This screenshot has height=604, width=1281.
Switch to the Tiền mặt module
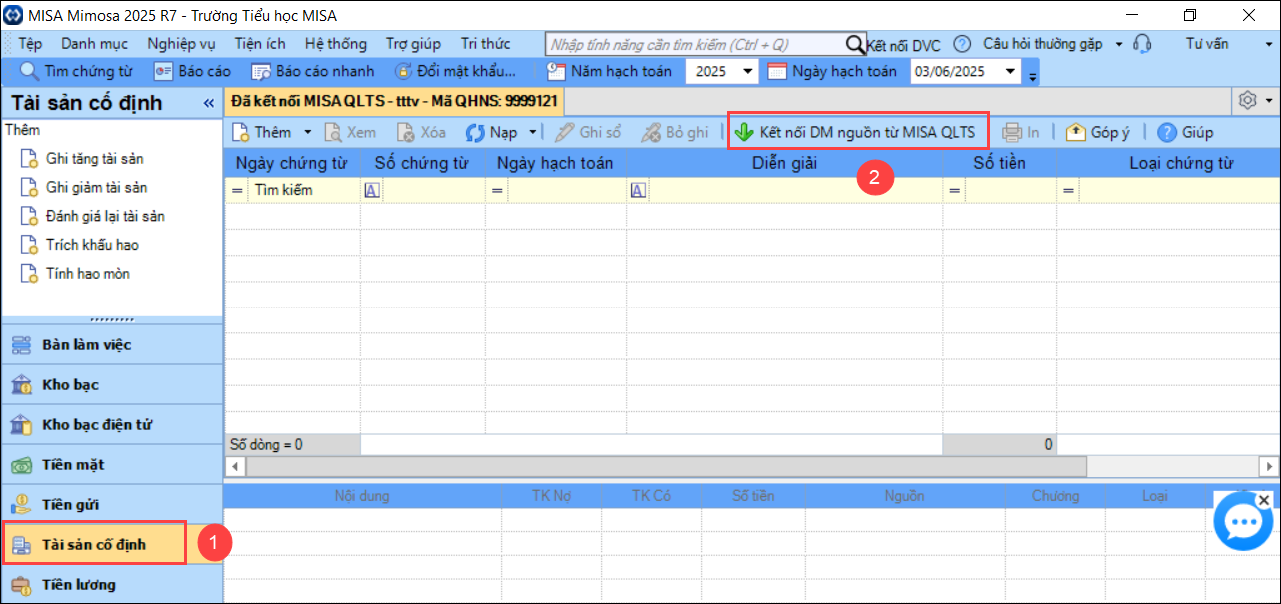click(112, 465)
